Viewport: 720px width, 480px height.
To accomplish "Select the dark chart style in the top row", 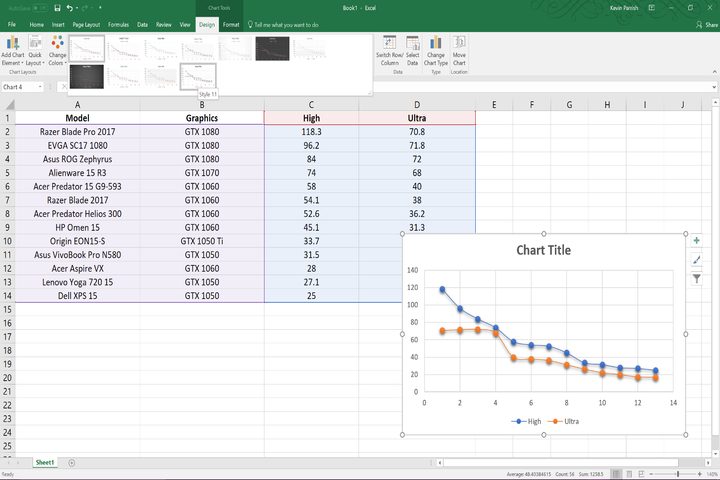I will (x=272, y=48).
